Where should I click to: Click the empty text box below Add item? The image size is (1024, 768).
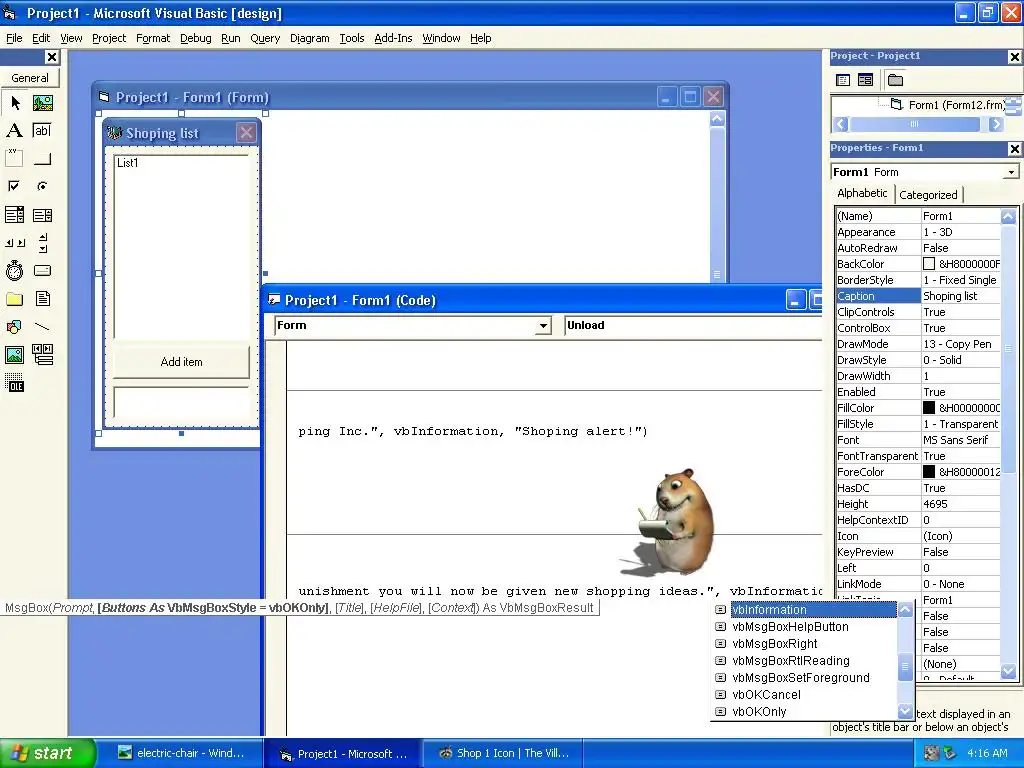coord(181,402)
